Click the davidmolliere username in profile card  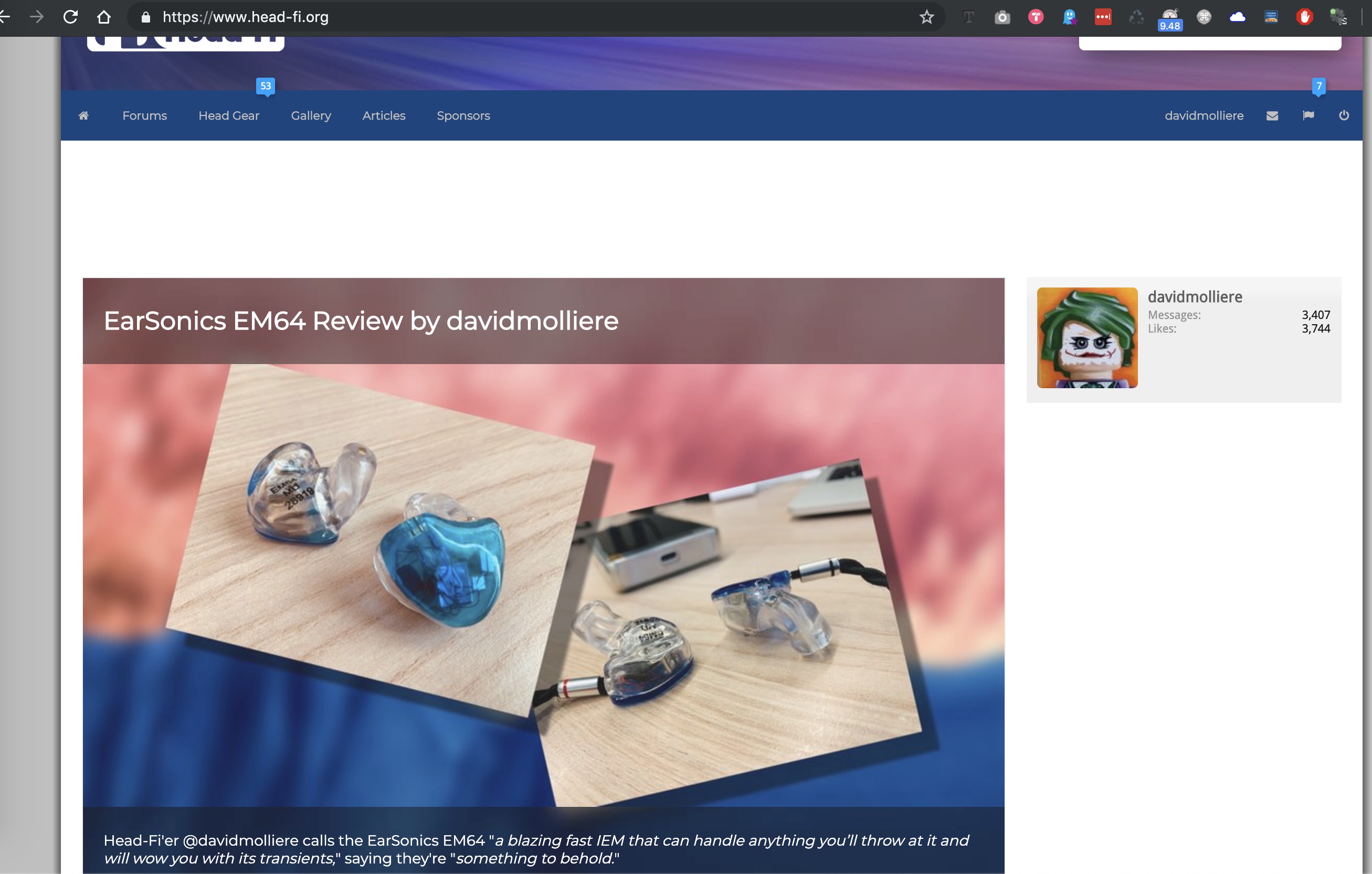1195,296
